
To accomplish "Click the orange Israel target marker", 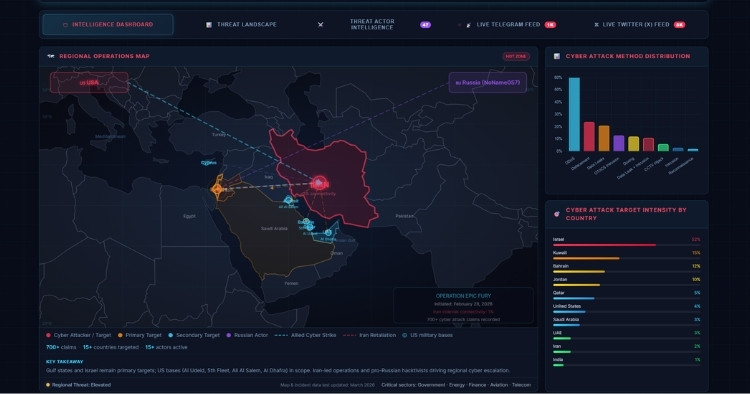I will tap(218, 189).
